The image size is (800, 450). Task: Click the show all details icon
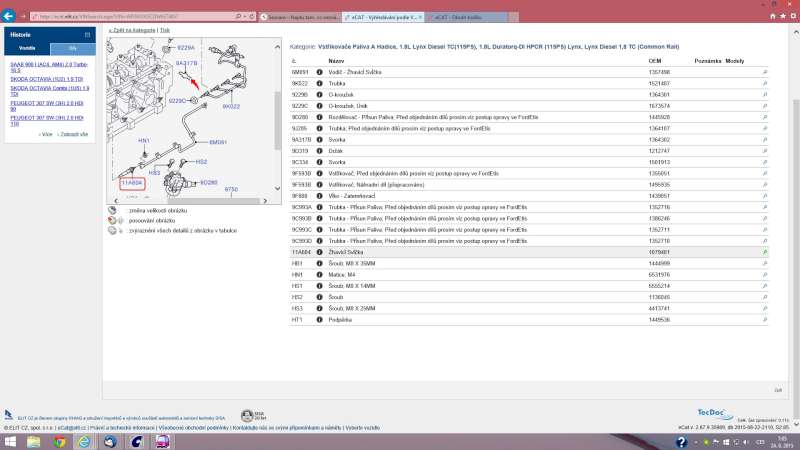[113, 230]
